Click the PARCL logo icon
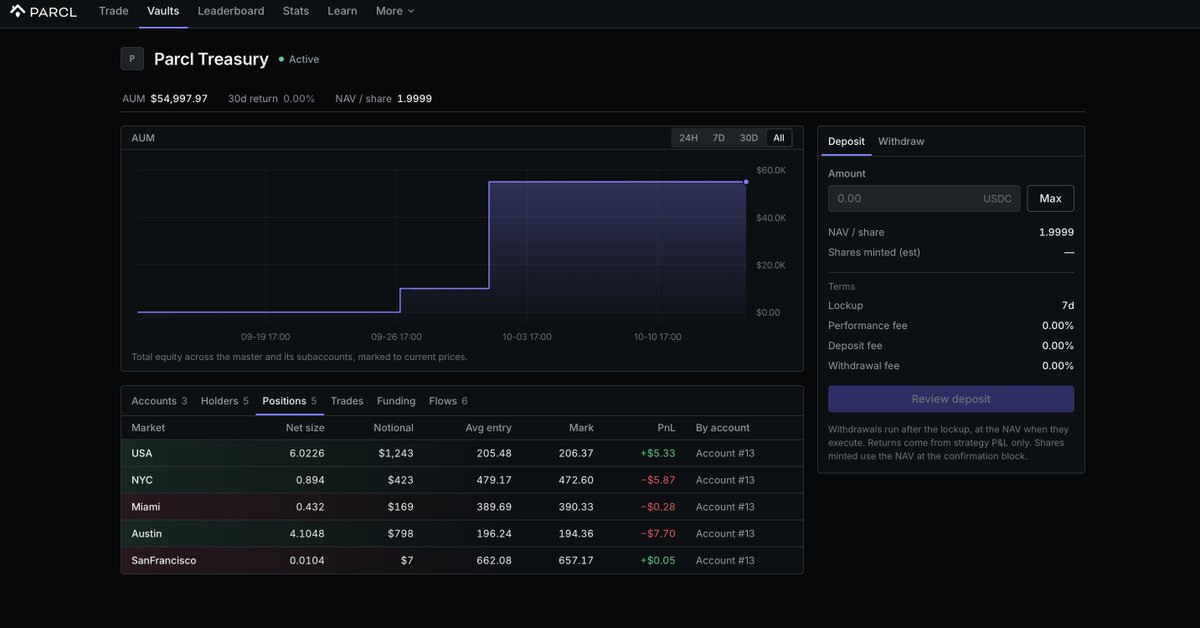 [x=17, y=11]
